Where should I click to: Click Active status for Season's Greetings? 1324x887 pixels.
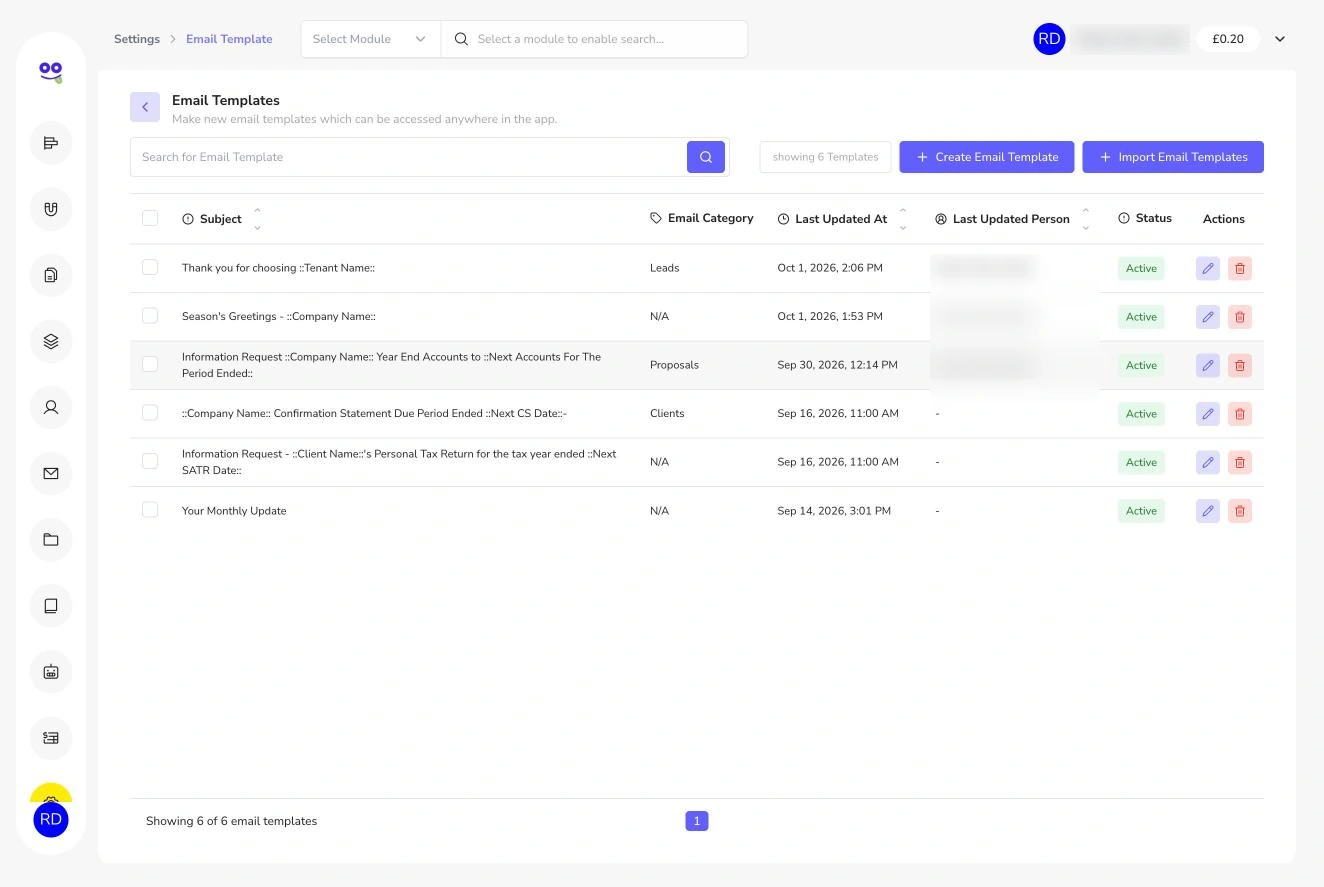click(1141, 317)
